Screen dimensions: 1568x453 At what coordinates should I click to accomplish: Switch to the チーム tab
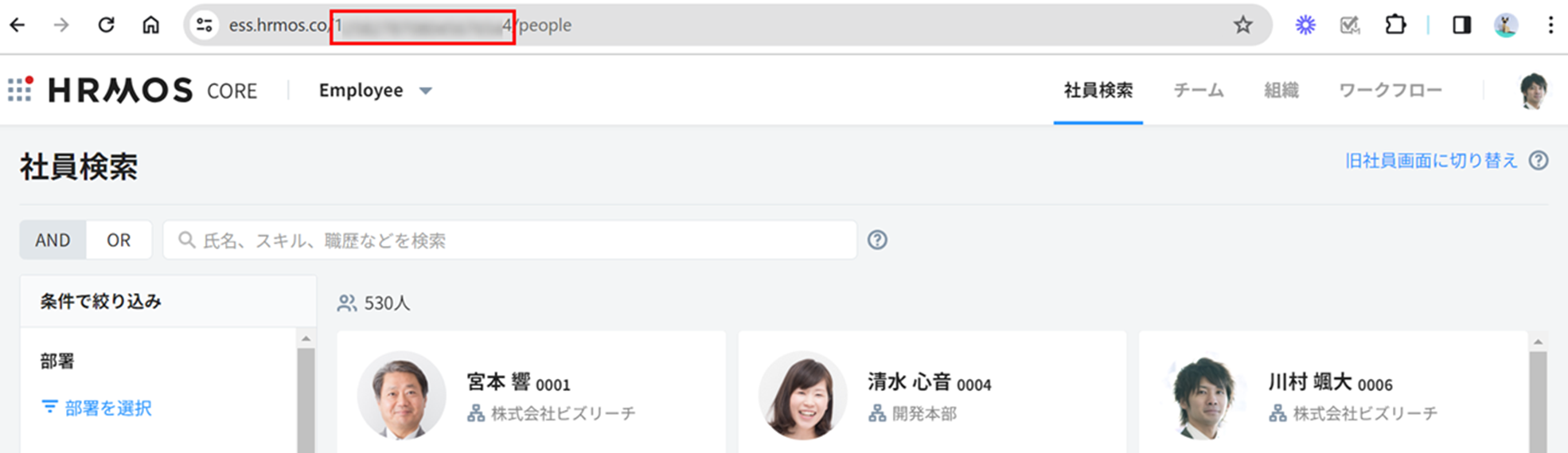tap(1198, 91)
